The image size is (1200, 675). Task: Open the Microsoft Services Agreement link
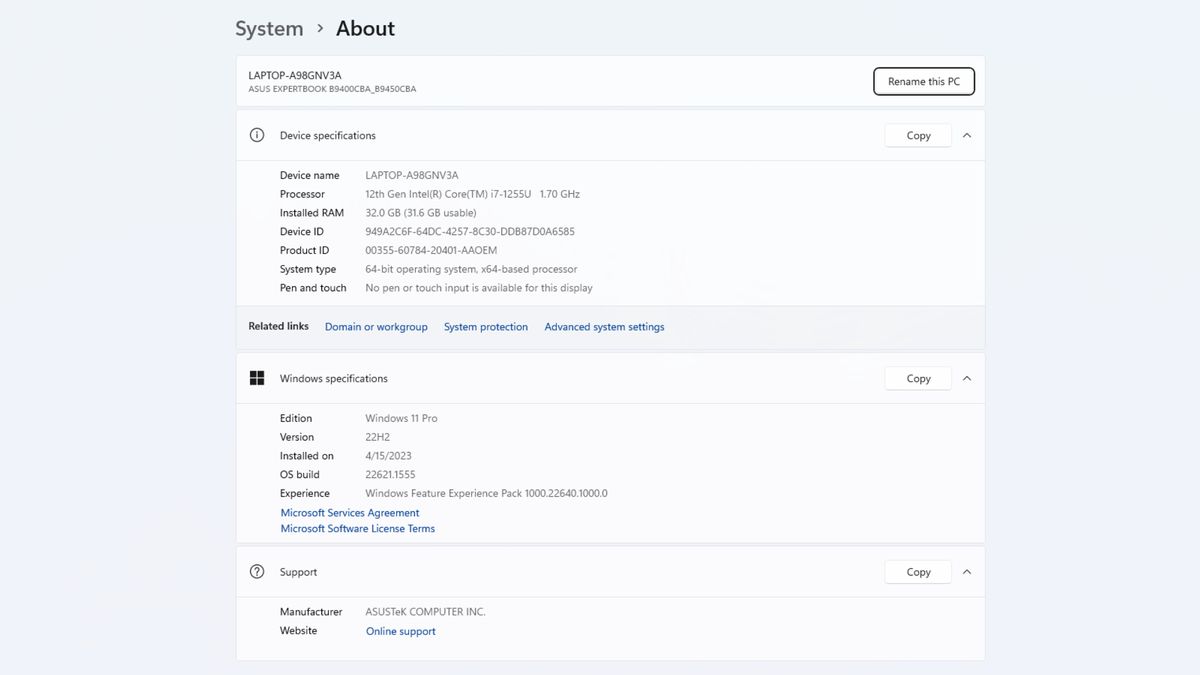[350, 513]
